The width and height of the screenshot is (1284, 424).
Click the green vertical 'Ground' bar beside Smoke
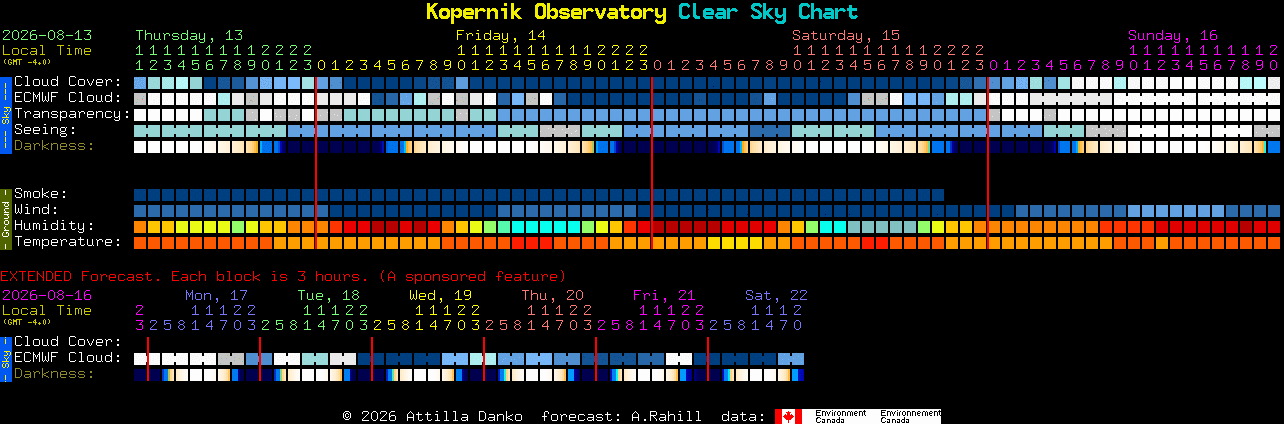pyautogui.click(x=5, y=218)
